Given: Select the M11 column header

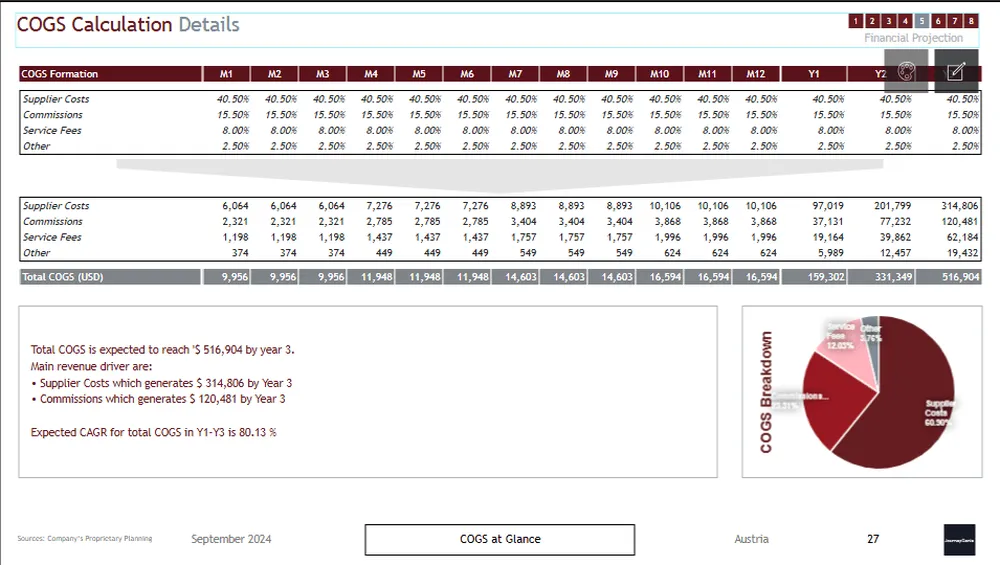Looking at the screenshot, I should pyautogui.click(x=707, y=73).
